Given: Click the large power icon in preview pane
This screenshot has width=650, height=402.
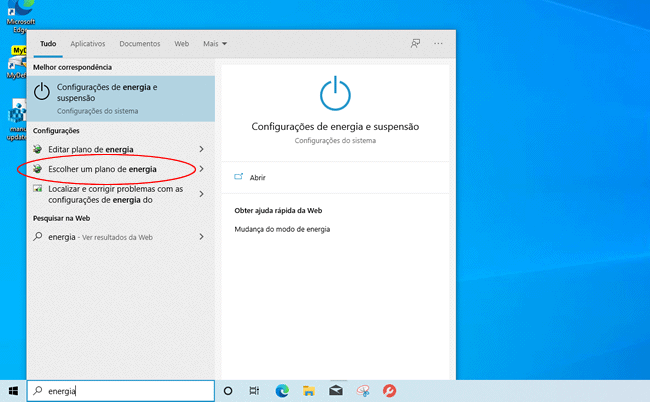Looking at the screenshot, I should [335, 94].
